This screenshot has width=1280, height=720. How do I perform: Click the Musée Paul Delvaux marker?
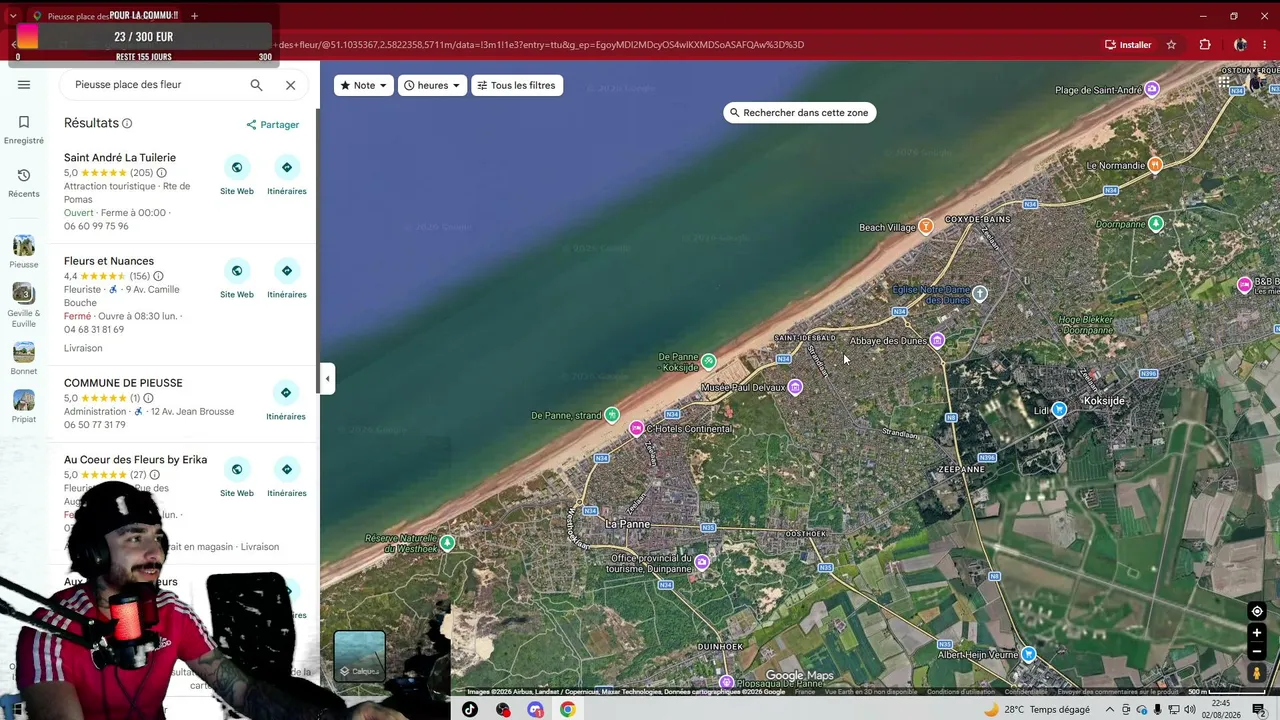[795, 387]
